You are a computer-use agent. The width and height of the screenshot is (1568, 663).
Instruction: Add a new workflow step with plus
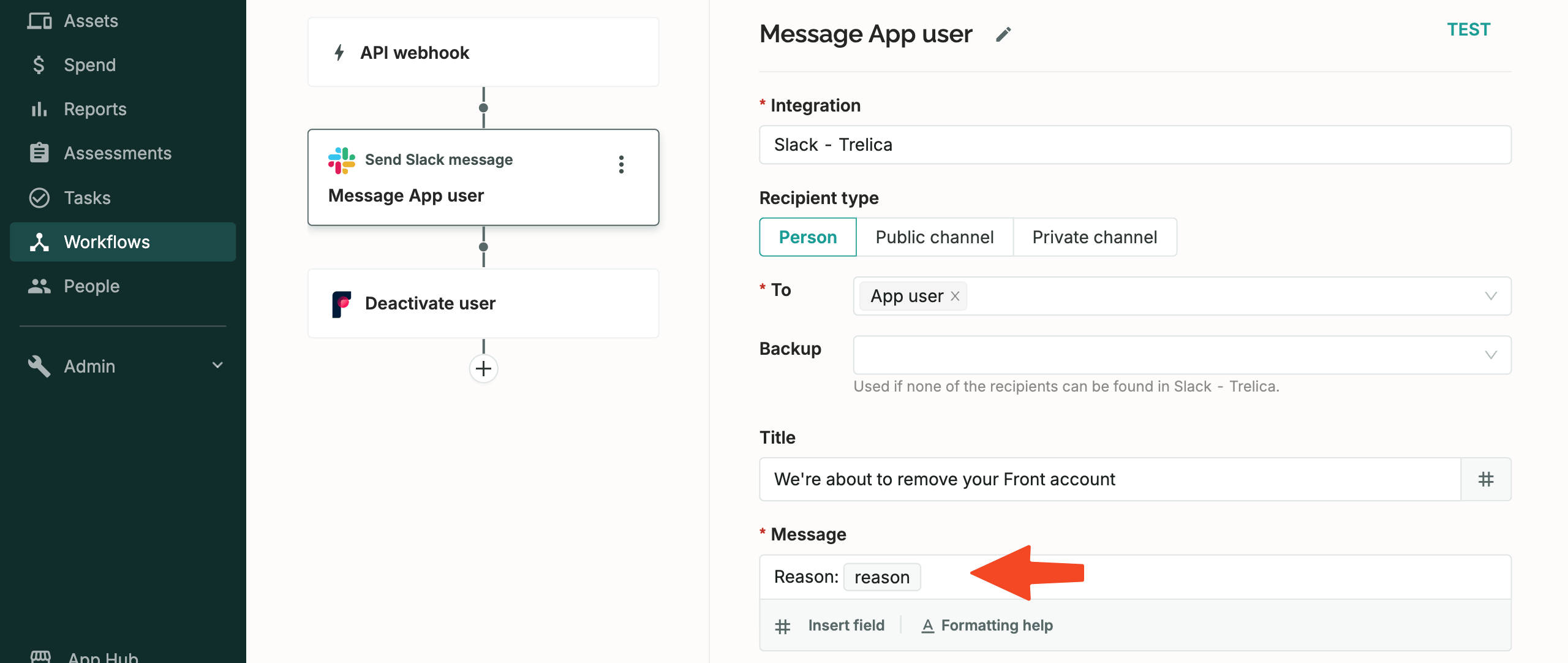click(x=483, y=368)
